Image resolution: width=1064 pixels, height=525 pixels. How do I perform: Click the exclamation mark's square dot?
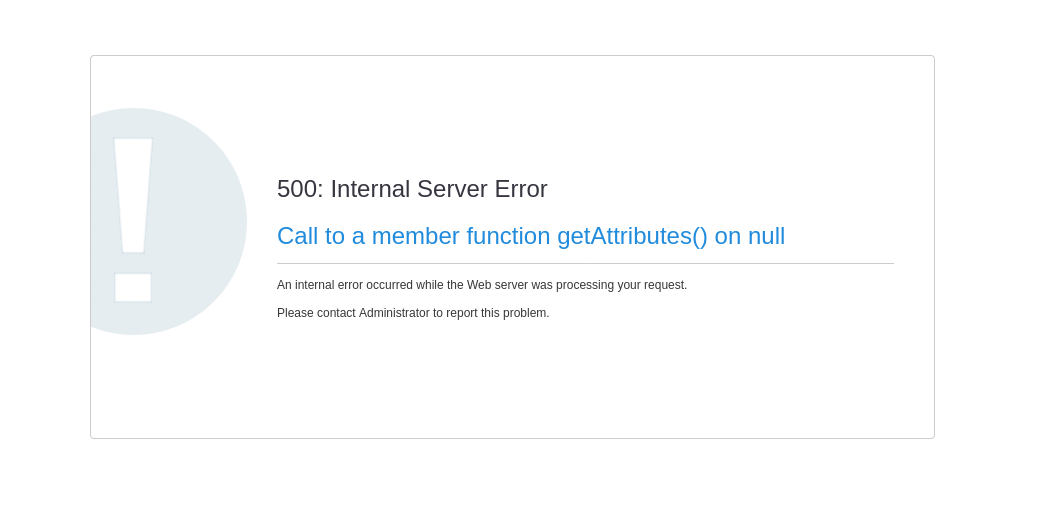133,287
